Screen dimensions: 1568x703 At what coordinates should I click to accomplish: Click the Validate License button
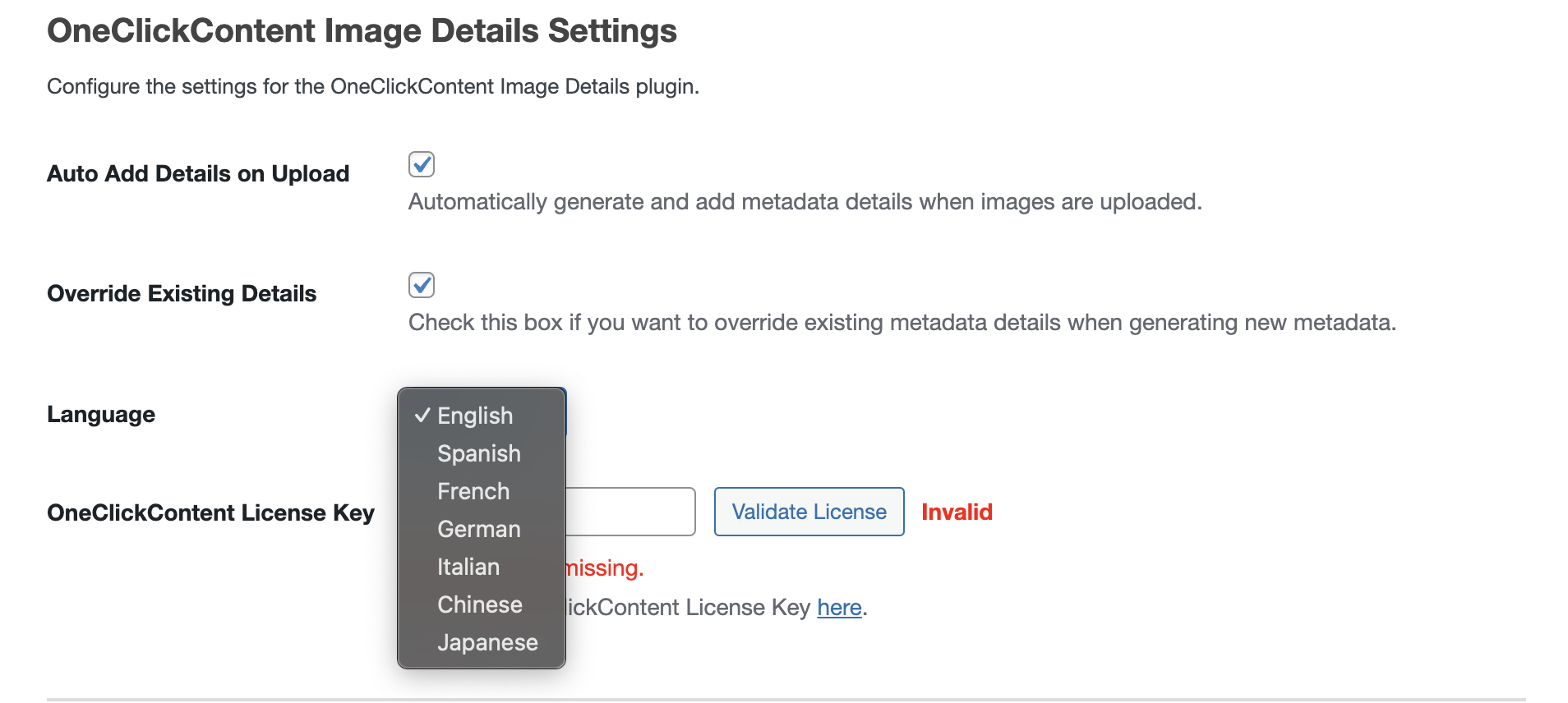point(809,512)
